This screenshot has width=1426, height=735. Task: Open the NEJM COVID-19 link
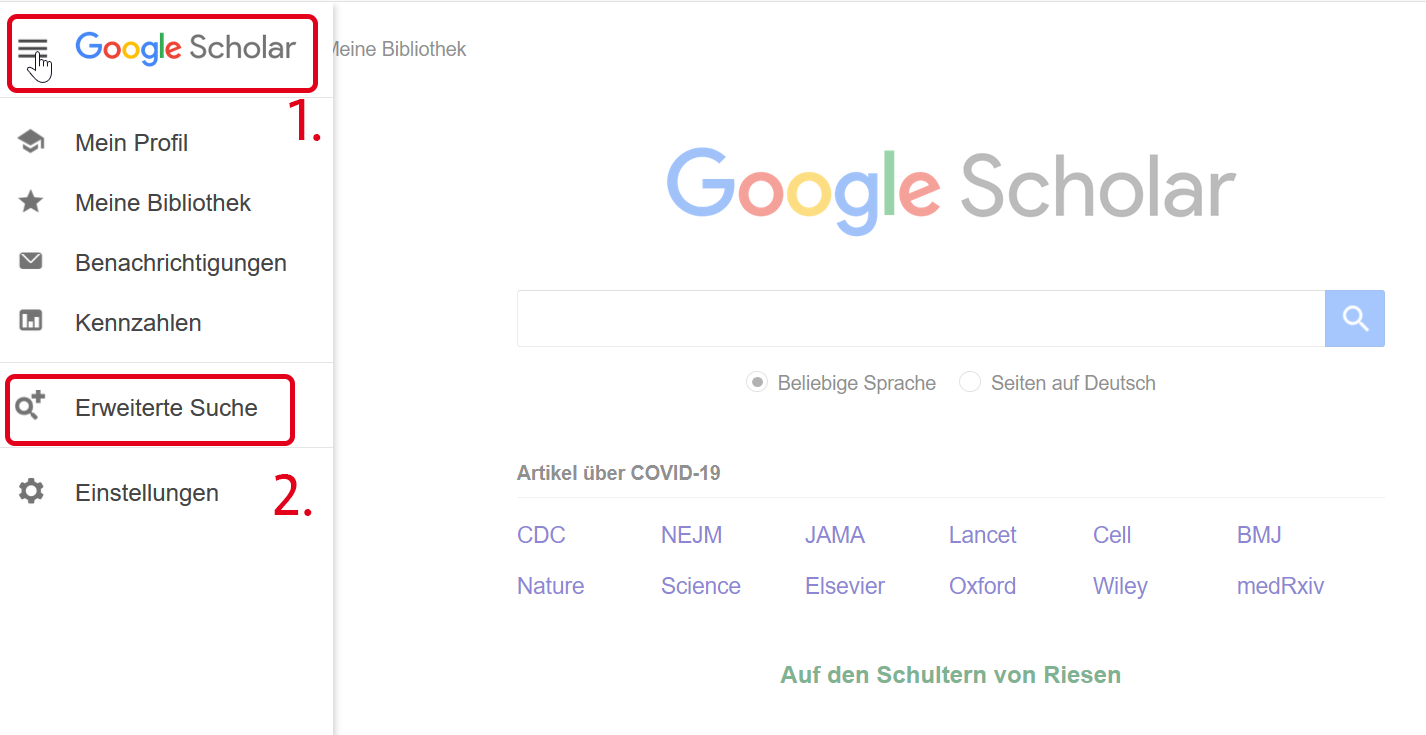pos(691,535)
